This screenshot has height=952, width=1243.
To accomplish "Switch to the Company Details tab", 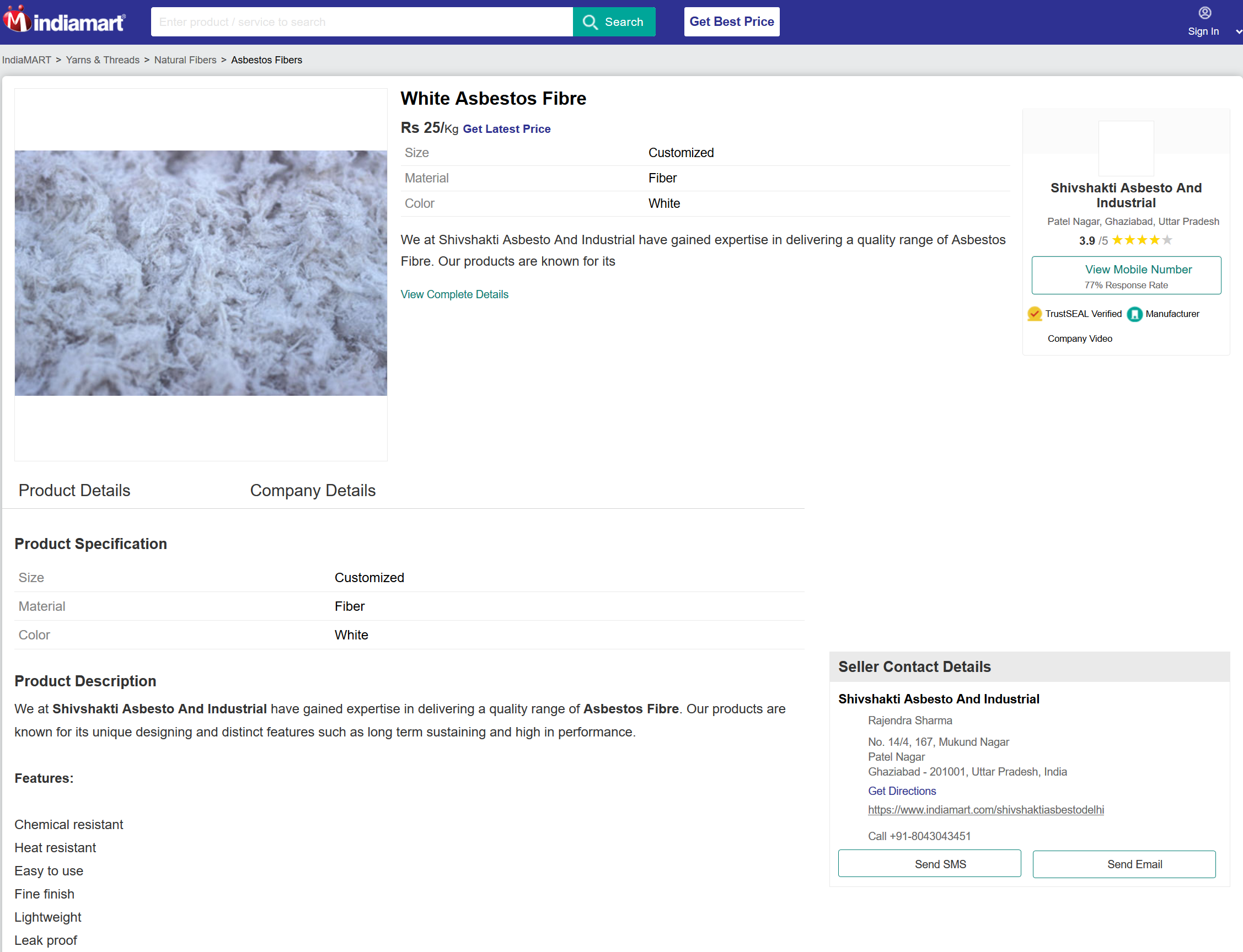I will click(x=313, y=491).
